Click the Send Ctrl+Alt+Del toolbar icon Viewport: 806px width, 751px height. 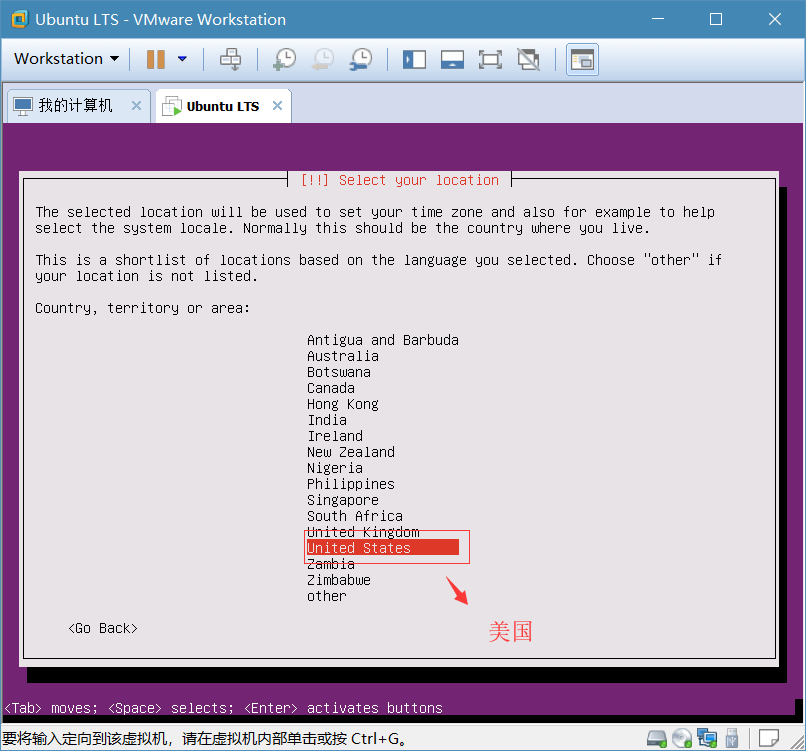[x=231, y=59]
